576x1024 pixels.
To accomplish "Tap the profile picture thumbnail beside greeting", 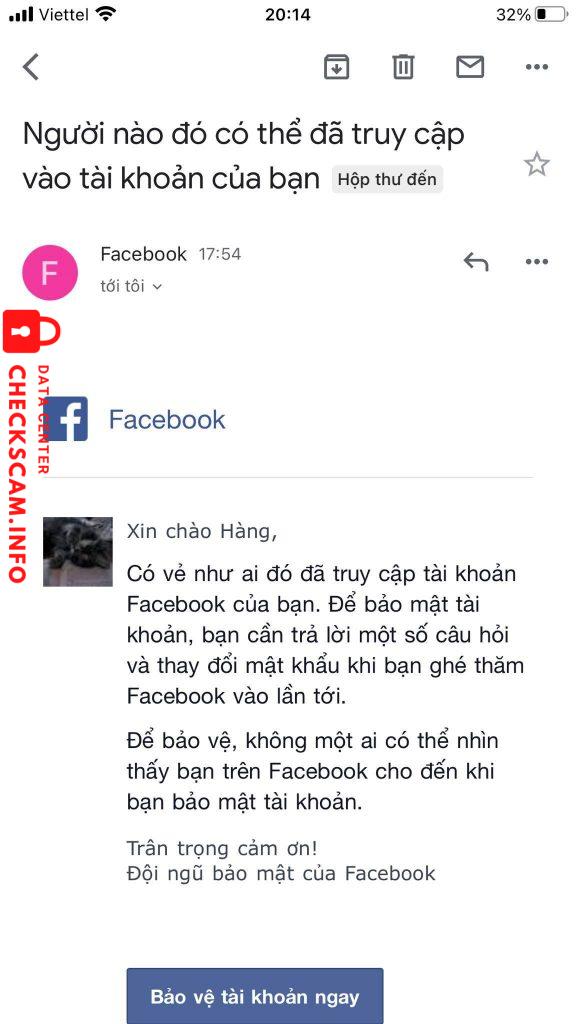I will click(x=78, y=551).
